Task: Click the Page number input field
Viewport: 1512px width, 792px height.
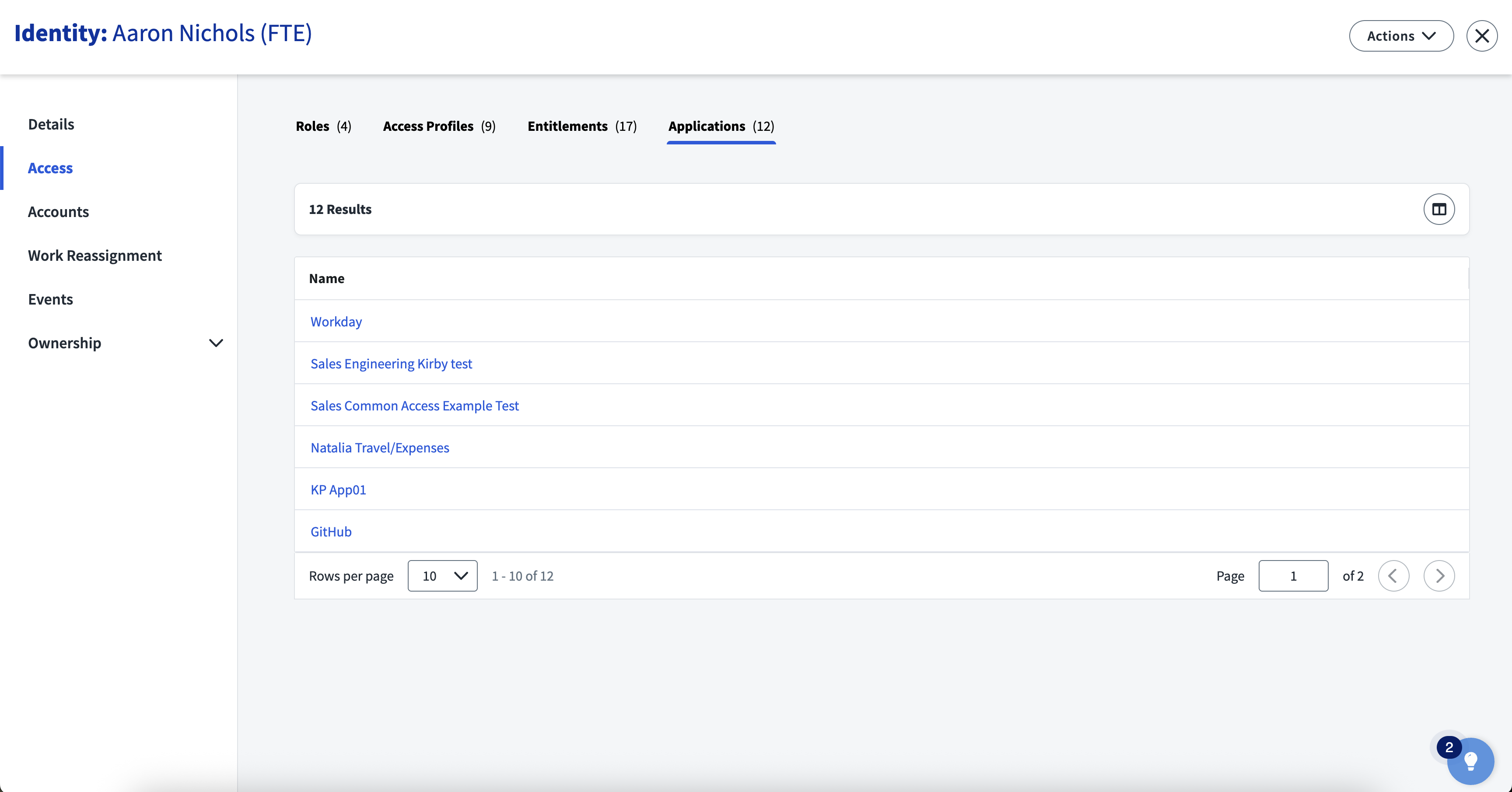Action: click(x=1292, y=576)
